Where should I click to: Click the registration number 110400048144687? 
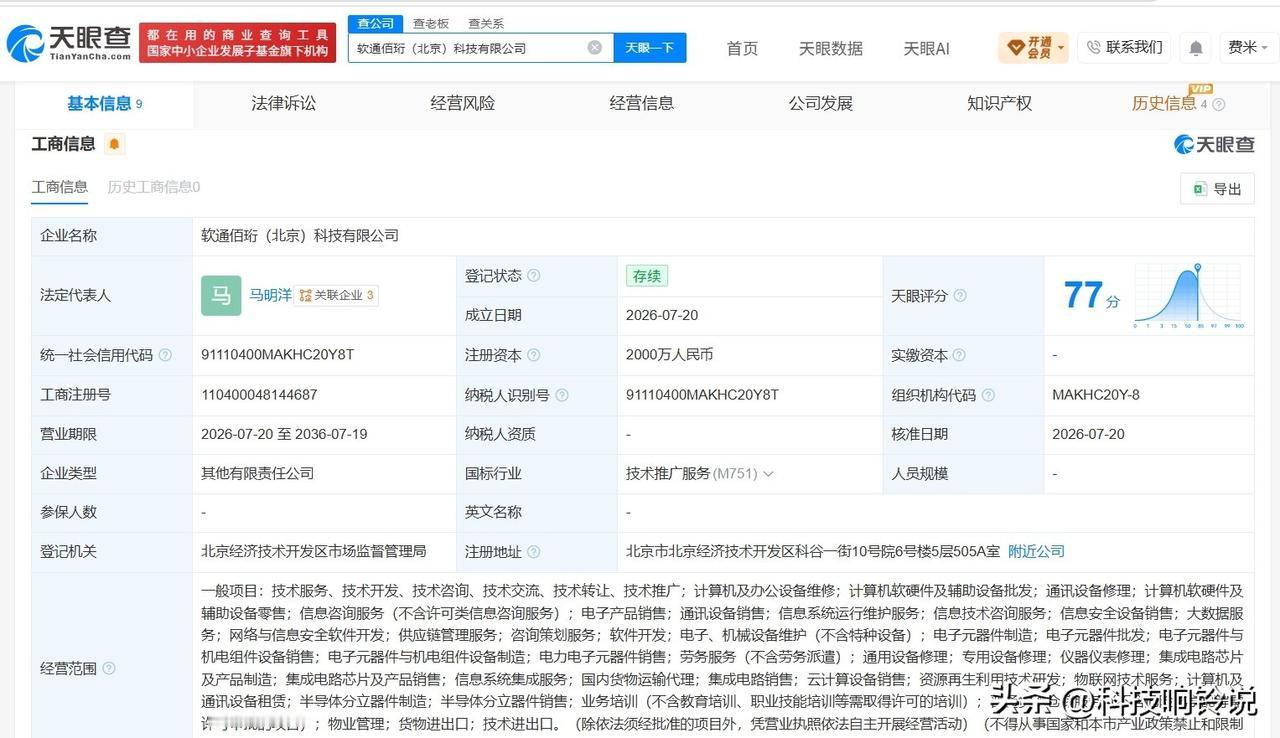[259, 395]
